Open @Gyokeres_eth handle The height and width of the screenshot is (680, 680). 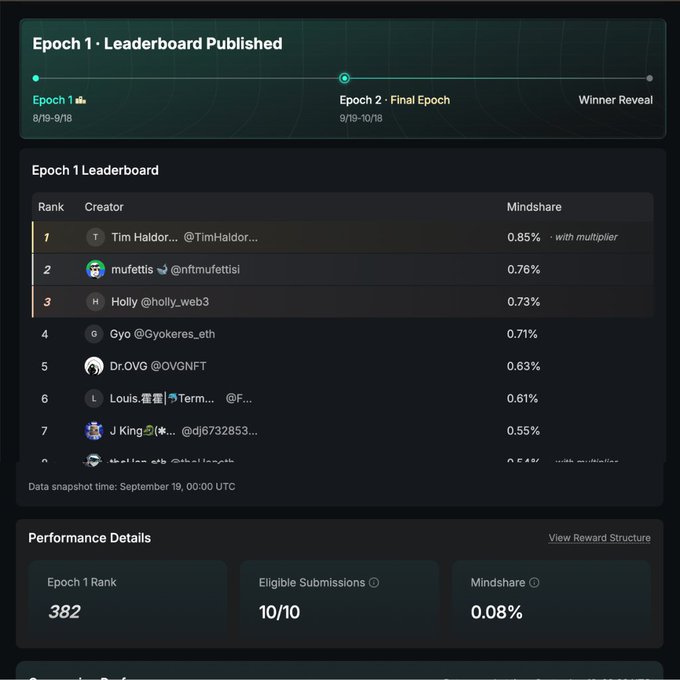coord(174,334)
